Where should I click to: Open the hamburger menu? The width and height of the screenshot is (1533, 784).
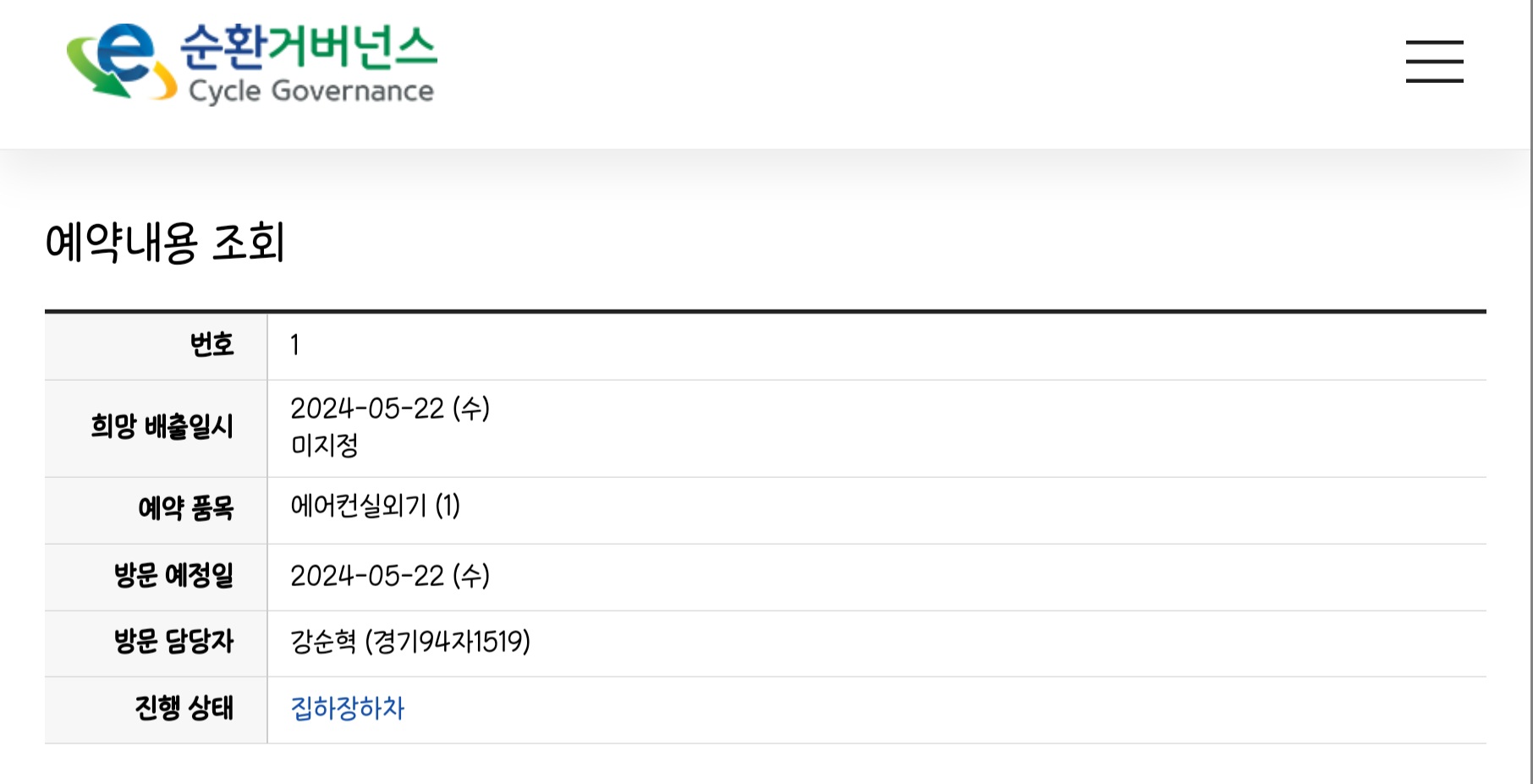1434,62
